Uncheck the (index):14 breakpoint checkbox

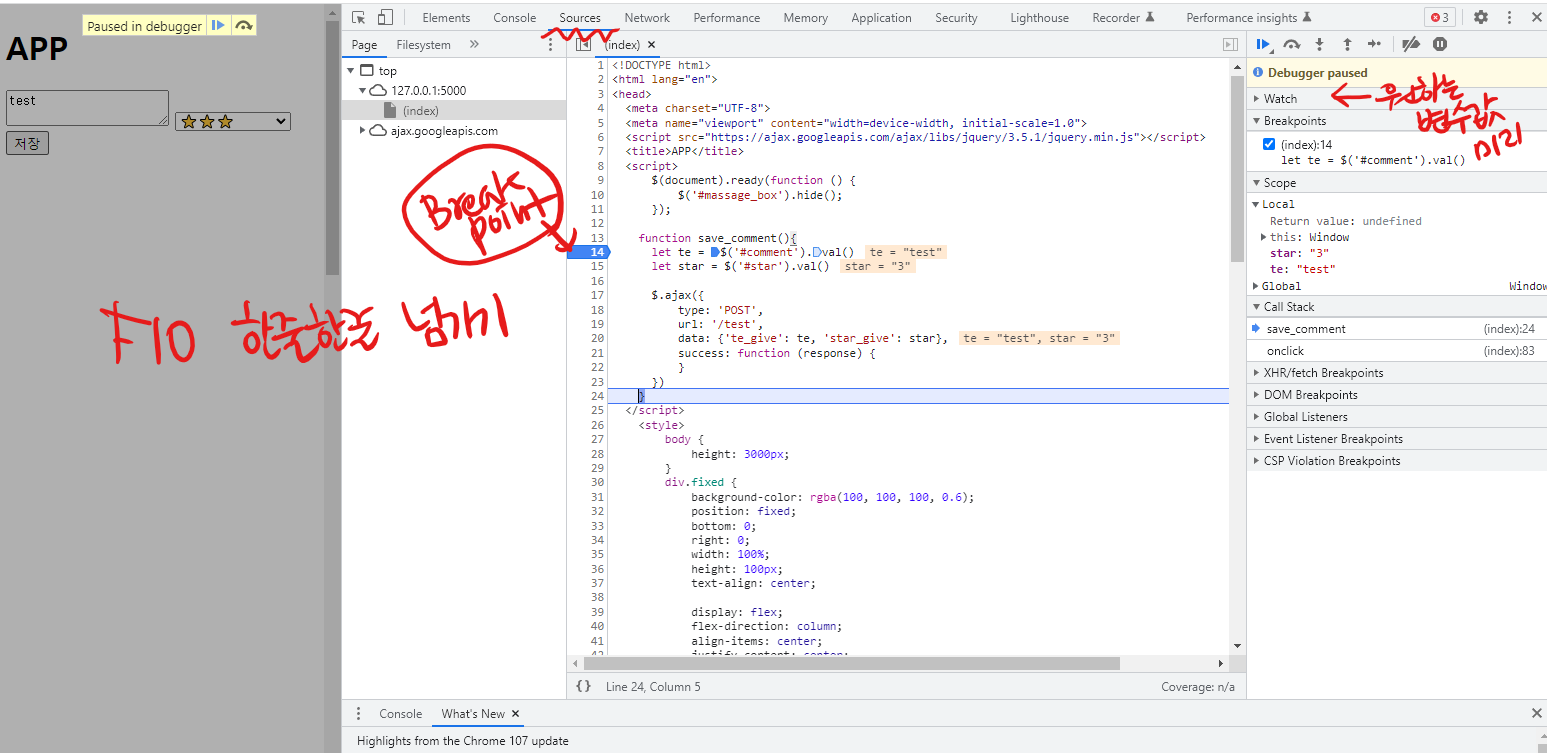(1269, 145)
